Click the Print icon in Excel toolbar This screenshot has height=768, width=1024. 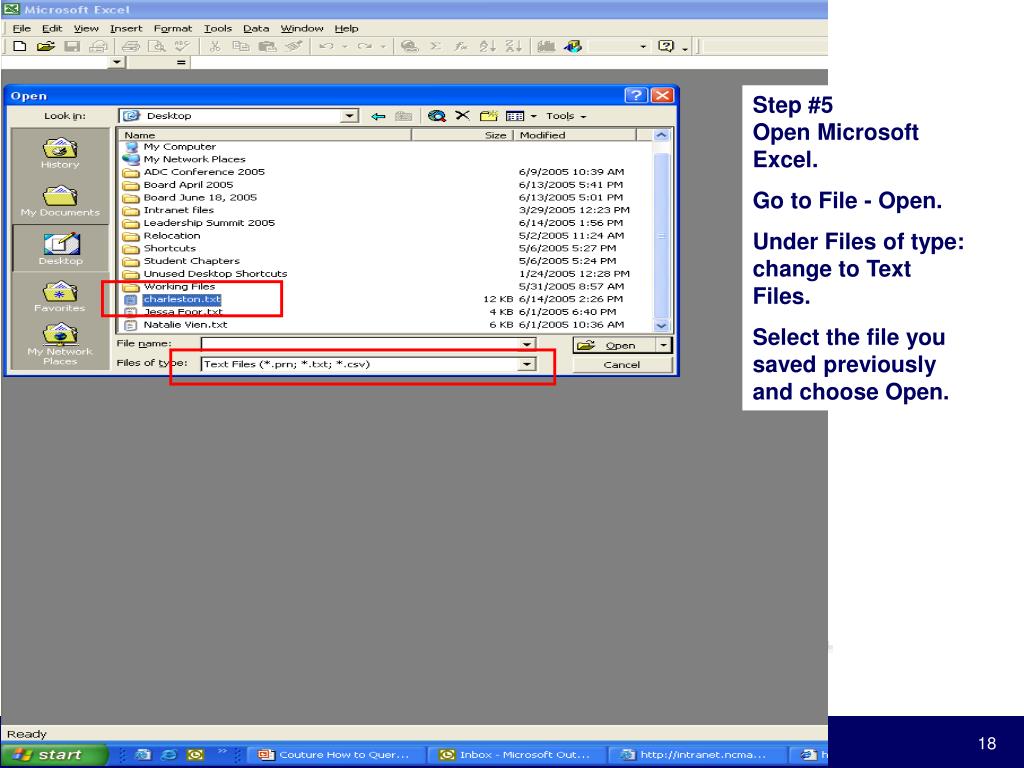[131, 46]
